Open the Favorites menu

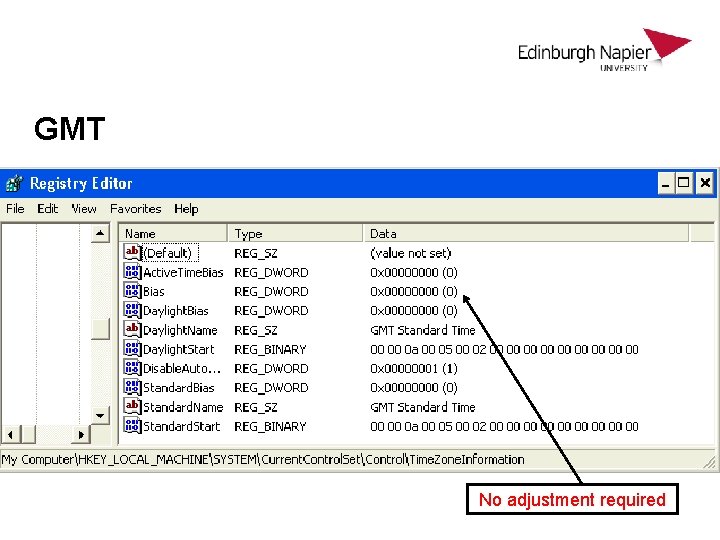[136, 209]
